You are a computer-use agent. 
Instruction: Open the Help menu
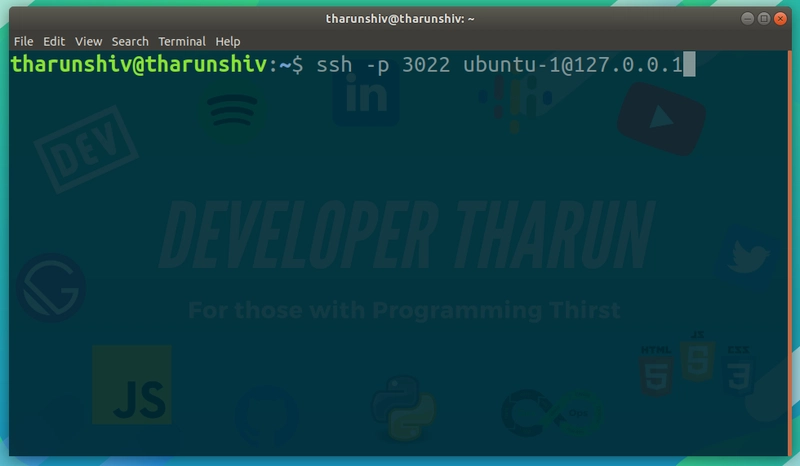point(228,41)
